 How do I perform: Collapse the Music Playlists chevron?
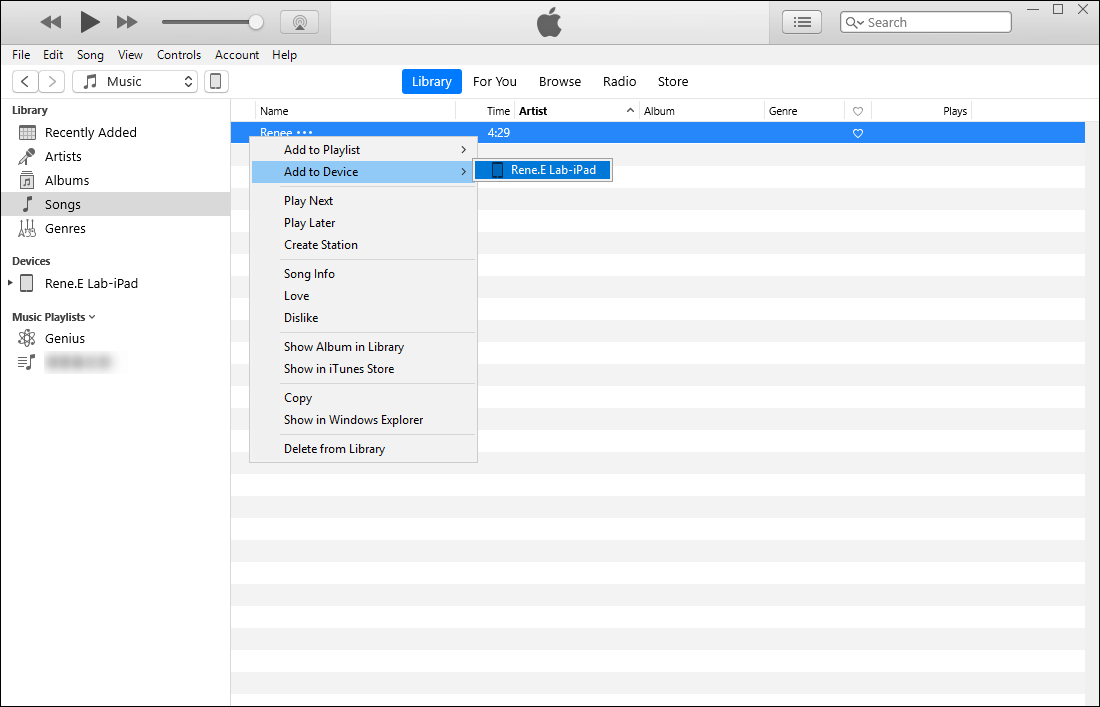click(93, 317)
